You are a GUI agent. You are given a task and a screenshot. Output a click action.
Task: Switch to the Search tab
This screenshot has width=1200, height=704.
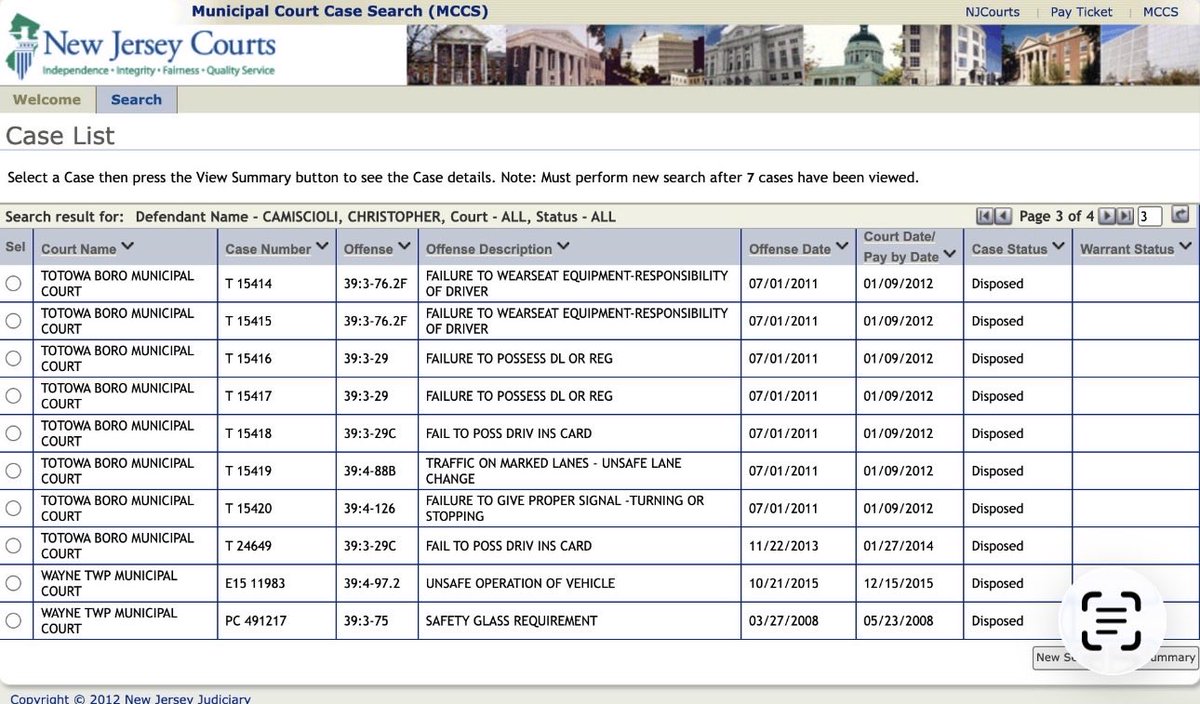click(x=137, y=100)
